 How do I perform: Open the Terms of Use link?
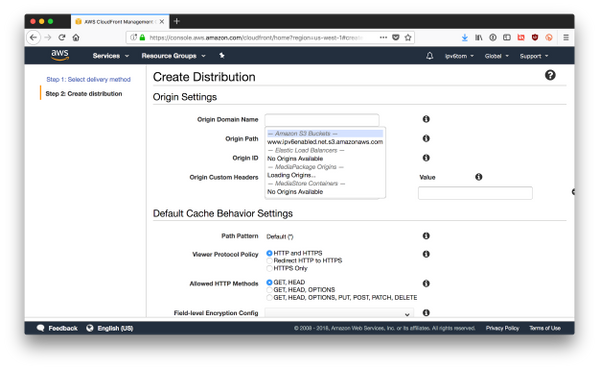coord(545,328)
